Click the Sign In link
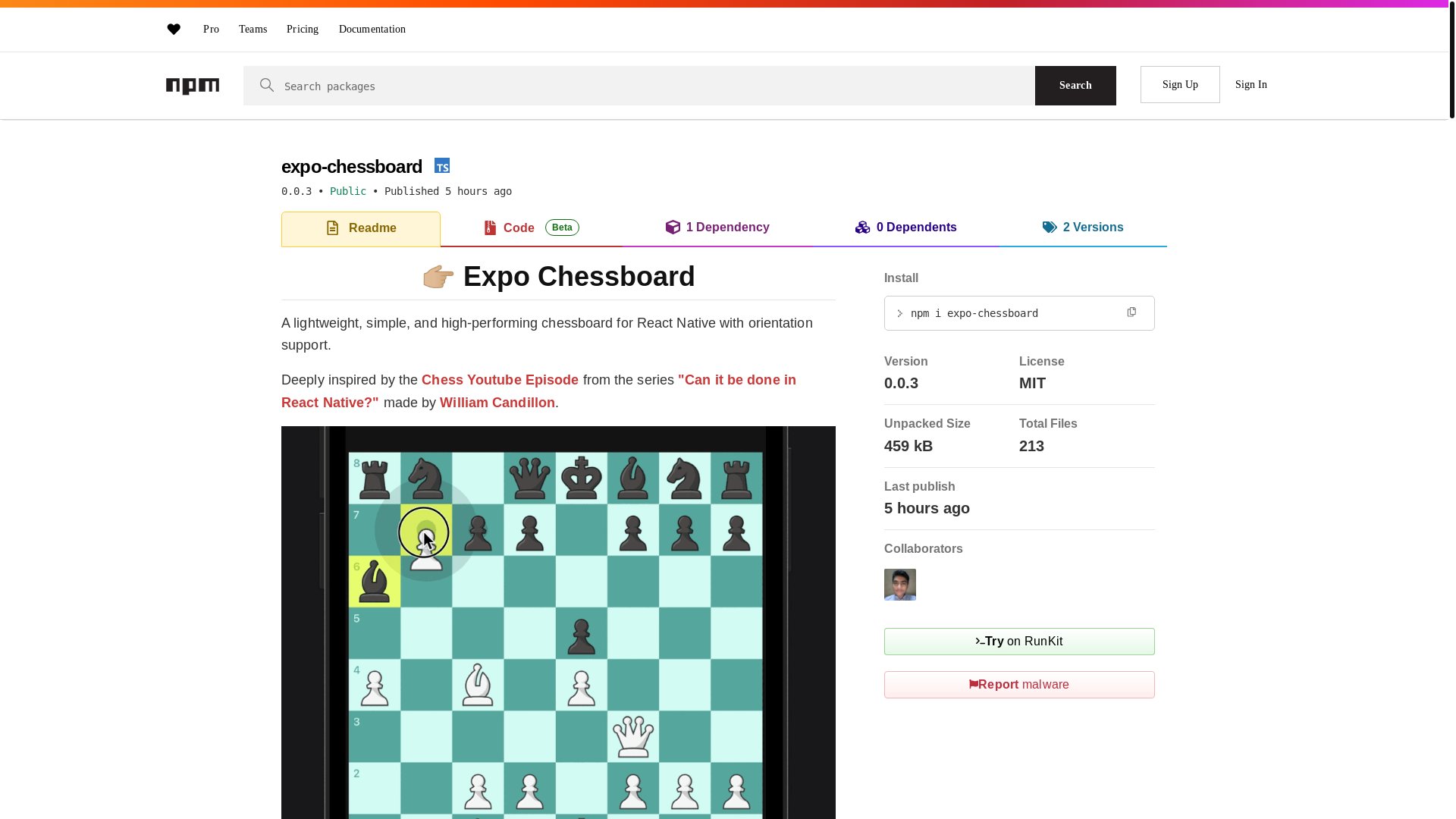 pos(1251,85)
